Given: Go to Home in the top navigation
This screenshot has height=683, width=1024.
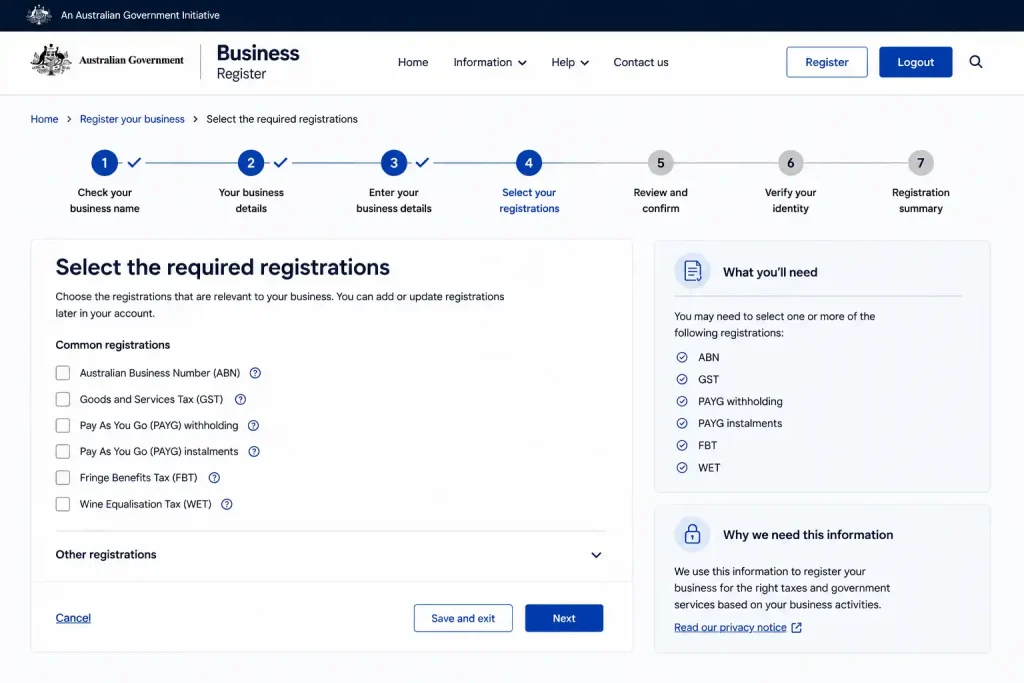Looking at the screenshot, I should [413, 62].
